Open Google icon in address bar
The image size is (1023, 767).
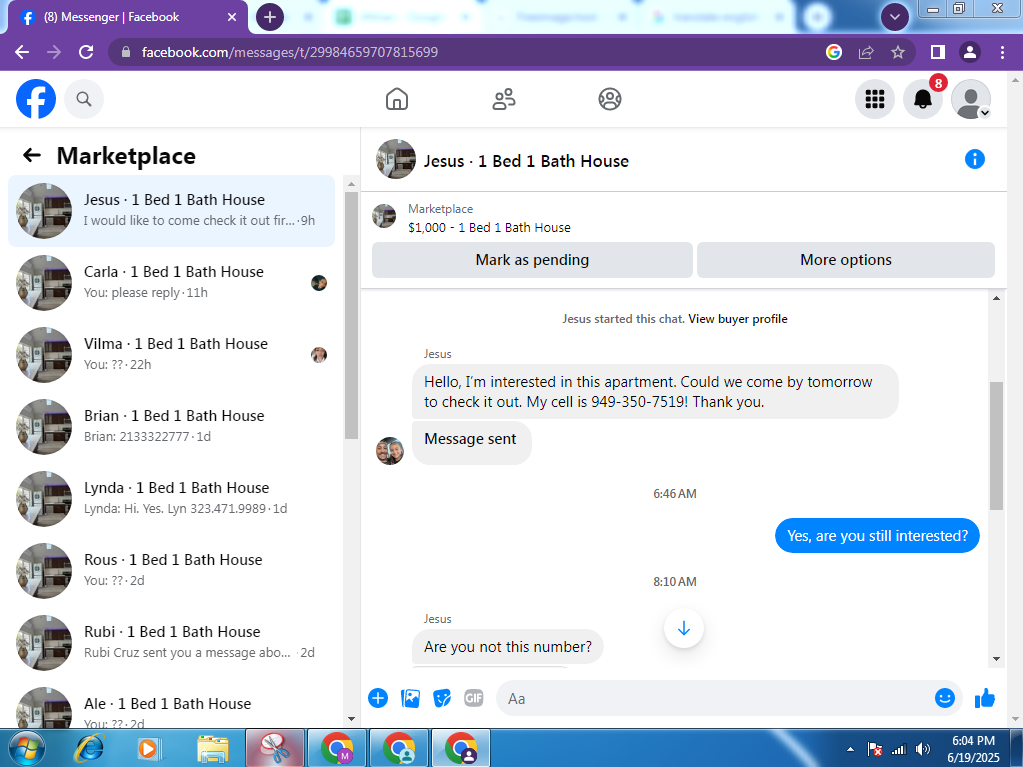(834, 52)
